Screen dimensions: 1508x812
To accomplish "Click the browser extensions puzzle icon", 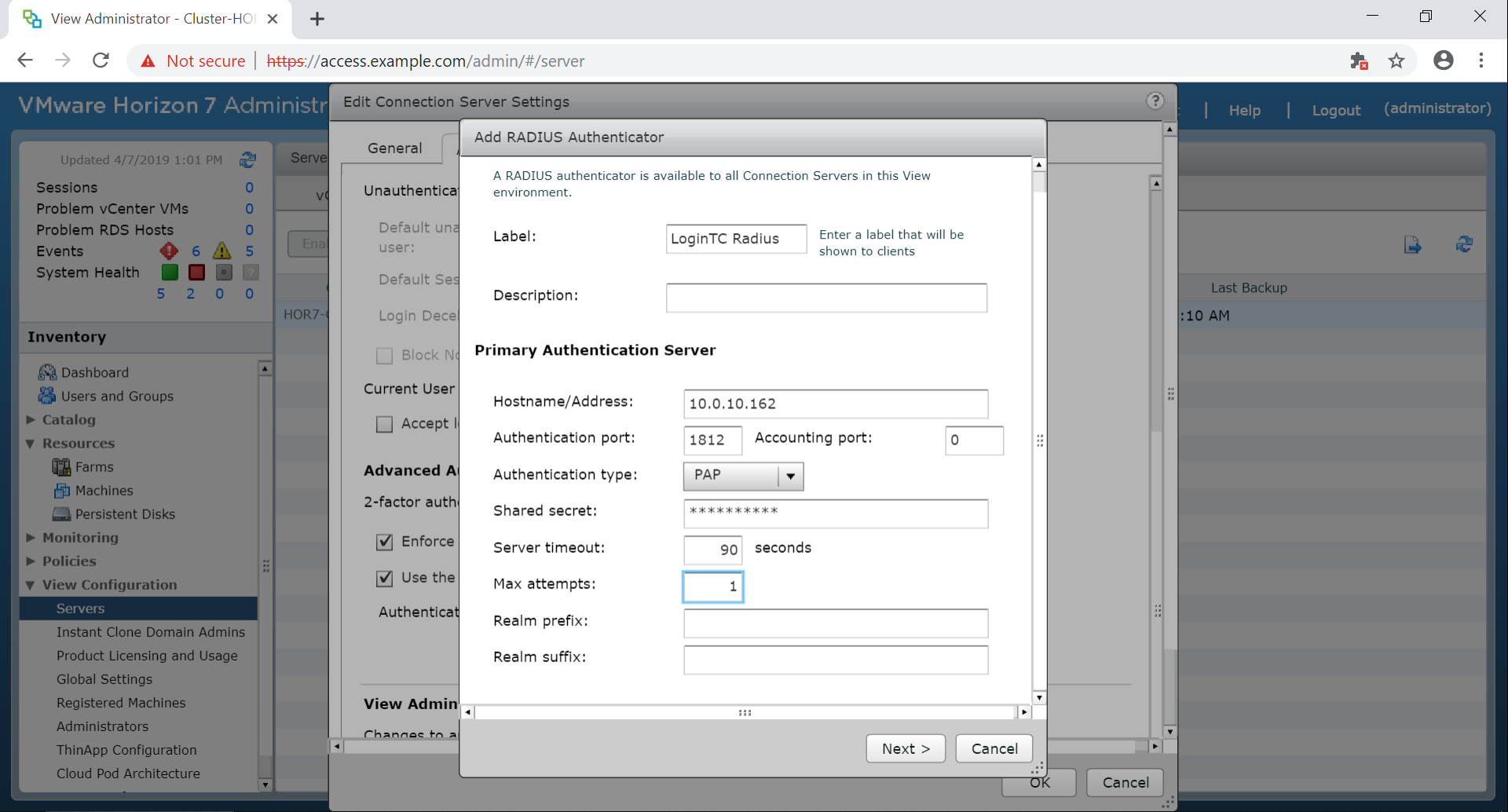I will (x=1359, y=60).
